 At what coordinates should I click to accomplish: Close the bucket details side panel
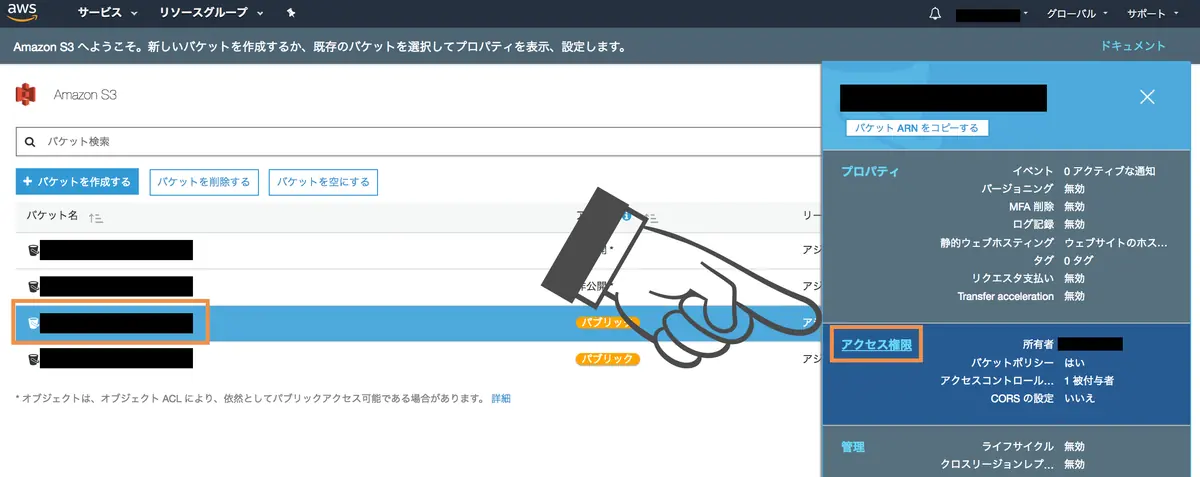[1147, 97]
